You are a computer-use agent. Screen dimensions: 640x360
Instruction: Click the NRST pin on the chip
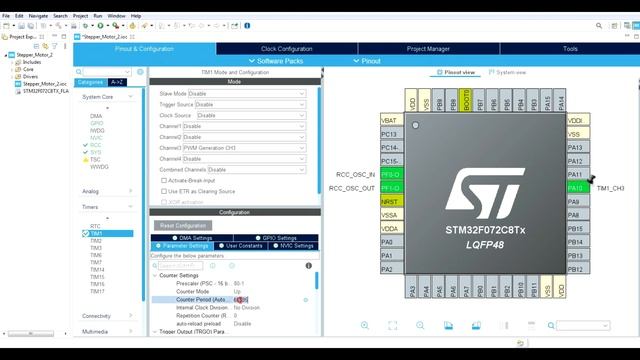(392, 202)
